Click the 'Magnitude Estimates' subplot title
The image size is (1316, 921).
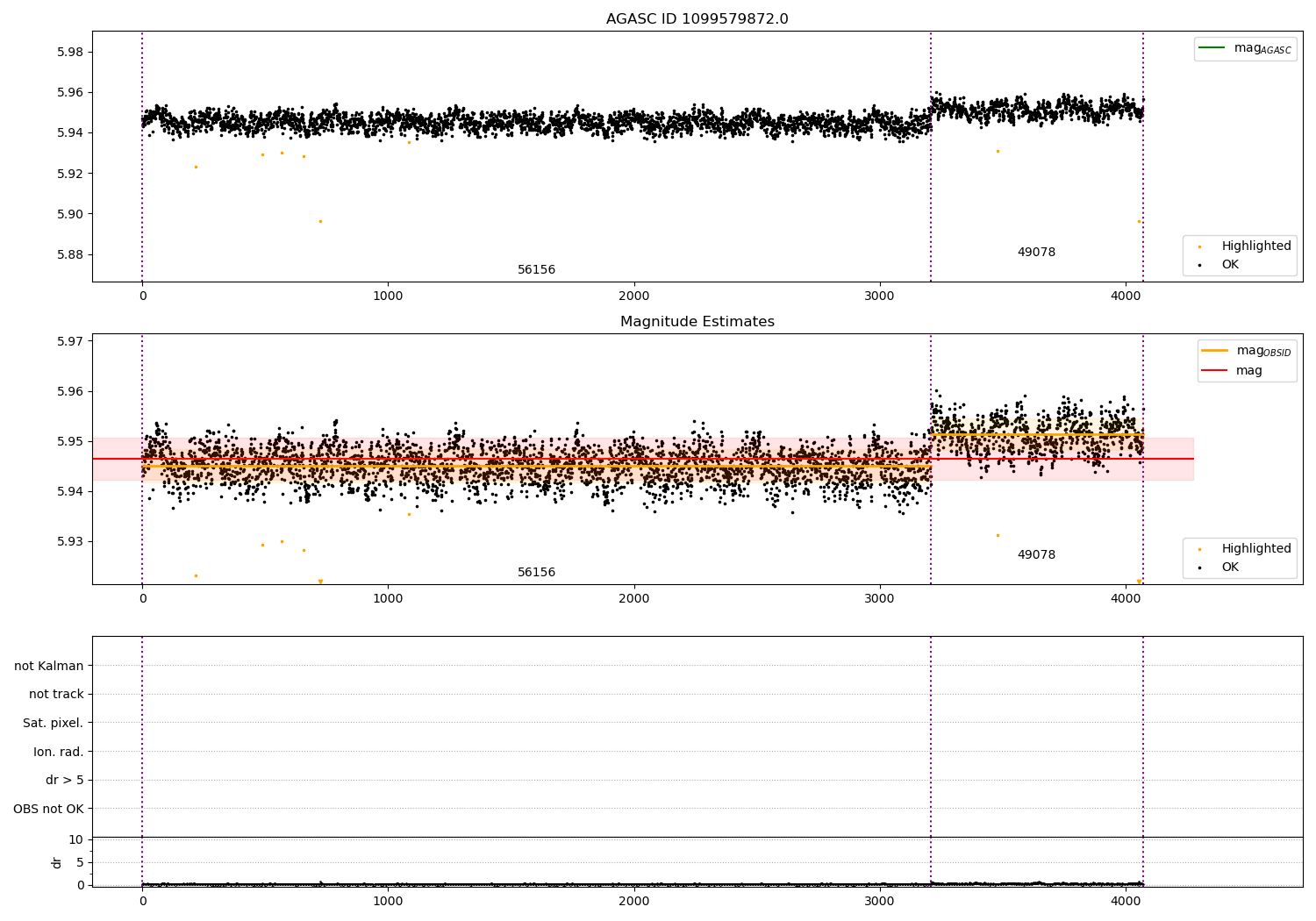click(697, 322)
